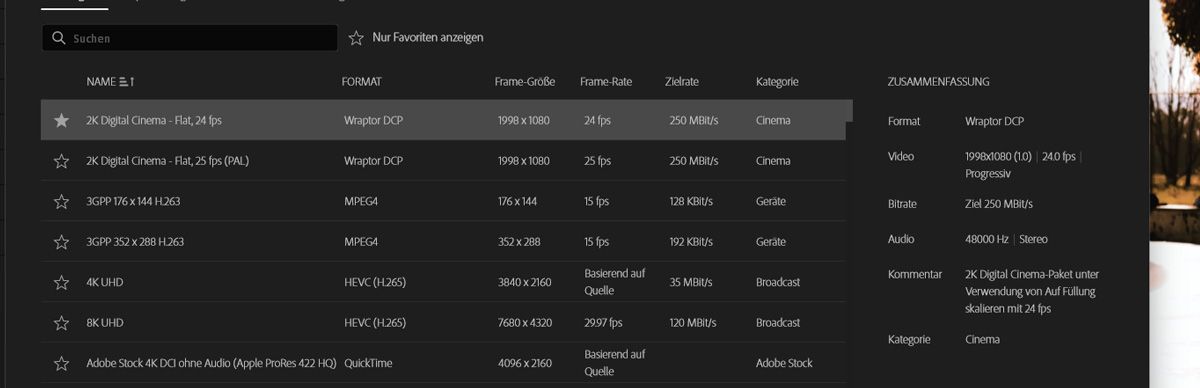Click the 35 MBit/s target rate cell

pos(692,283)
